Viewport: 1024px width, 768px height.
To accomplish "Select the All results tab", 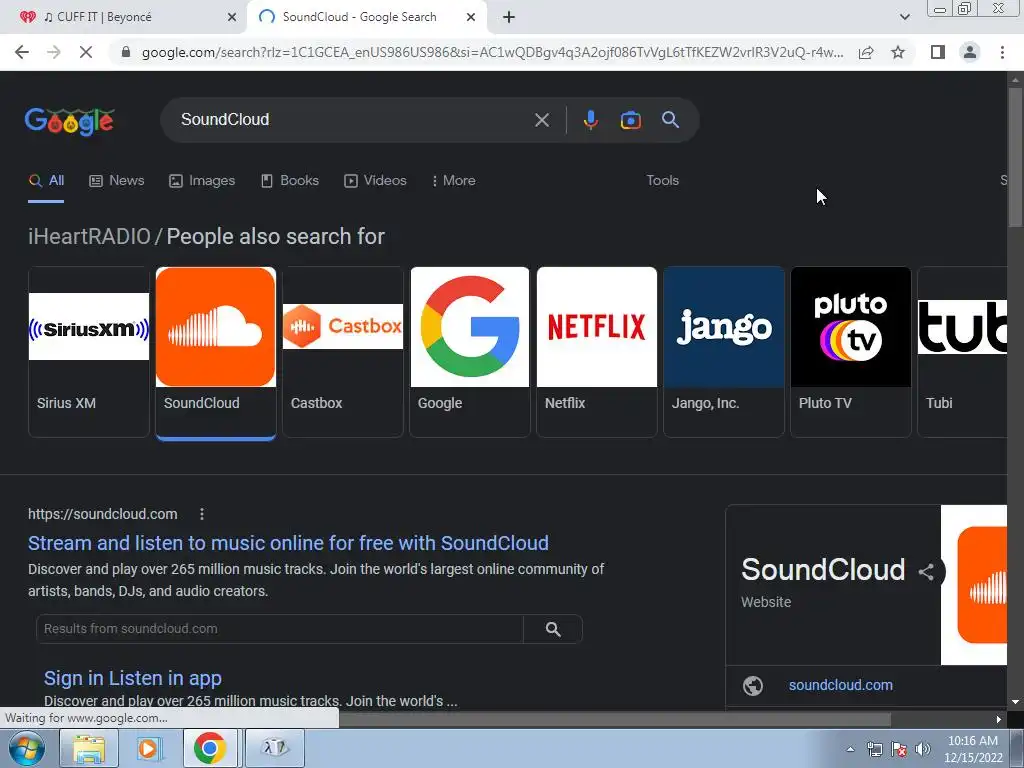I will click(x=46, y=181).
